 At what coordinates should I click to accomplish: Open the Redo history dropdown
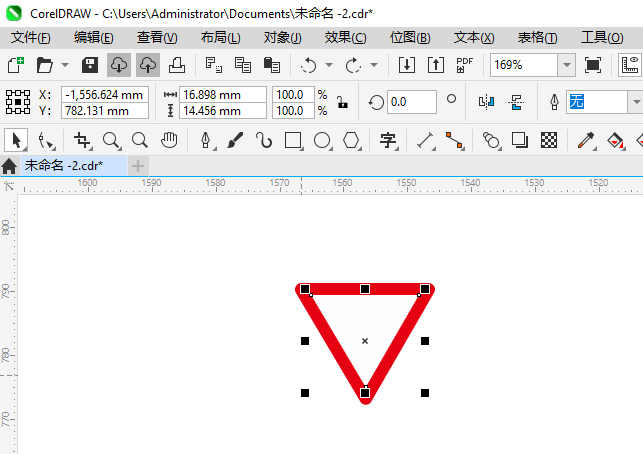point(374,65)
